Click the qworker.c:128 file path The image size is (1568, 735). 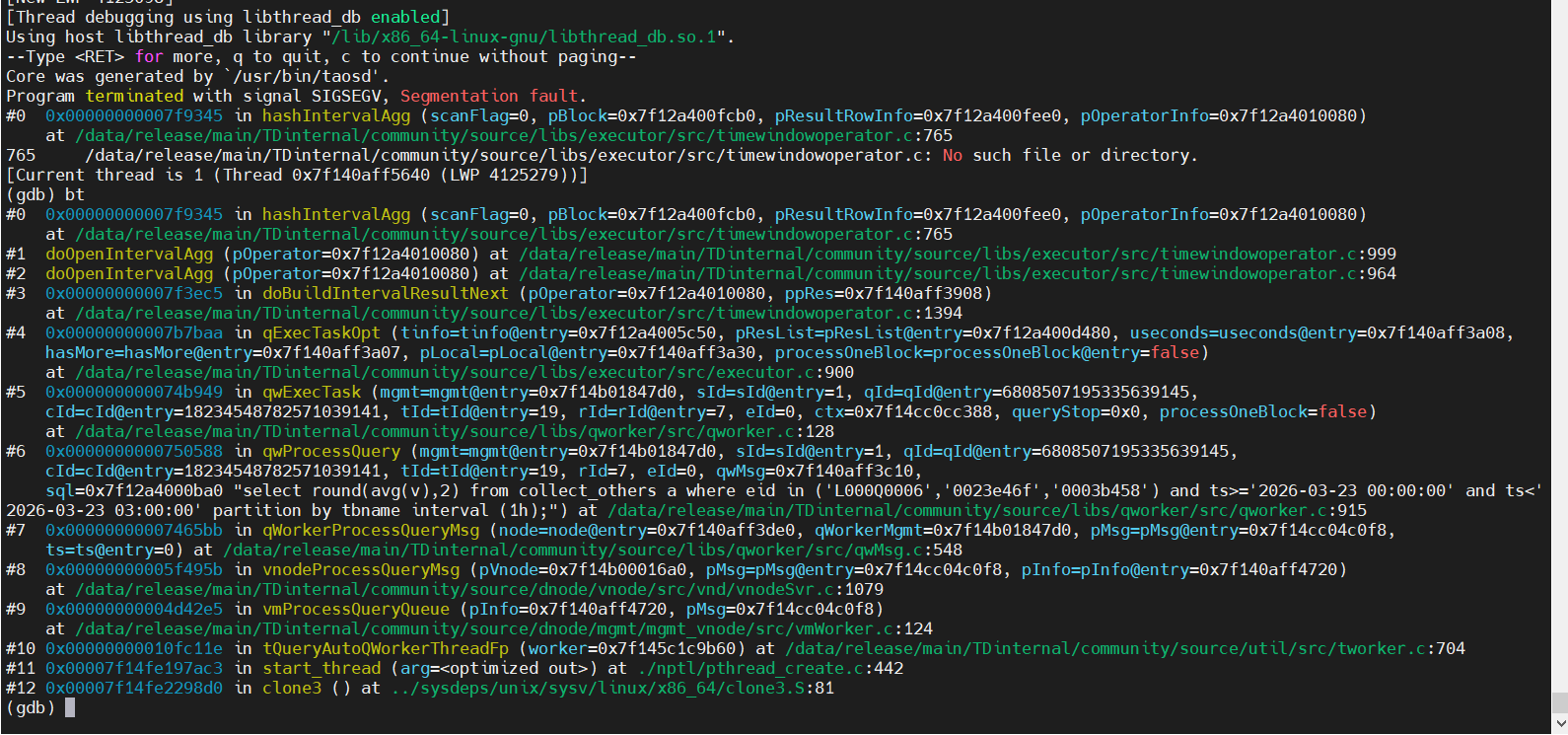click(454, 431)
